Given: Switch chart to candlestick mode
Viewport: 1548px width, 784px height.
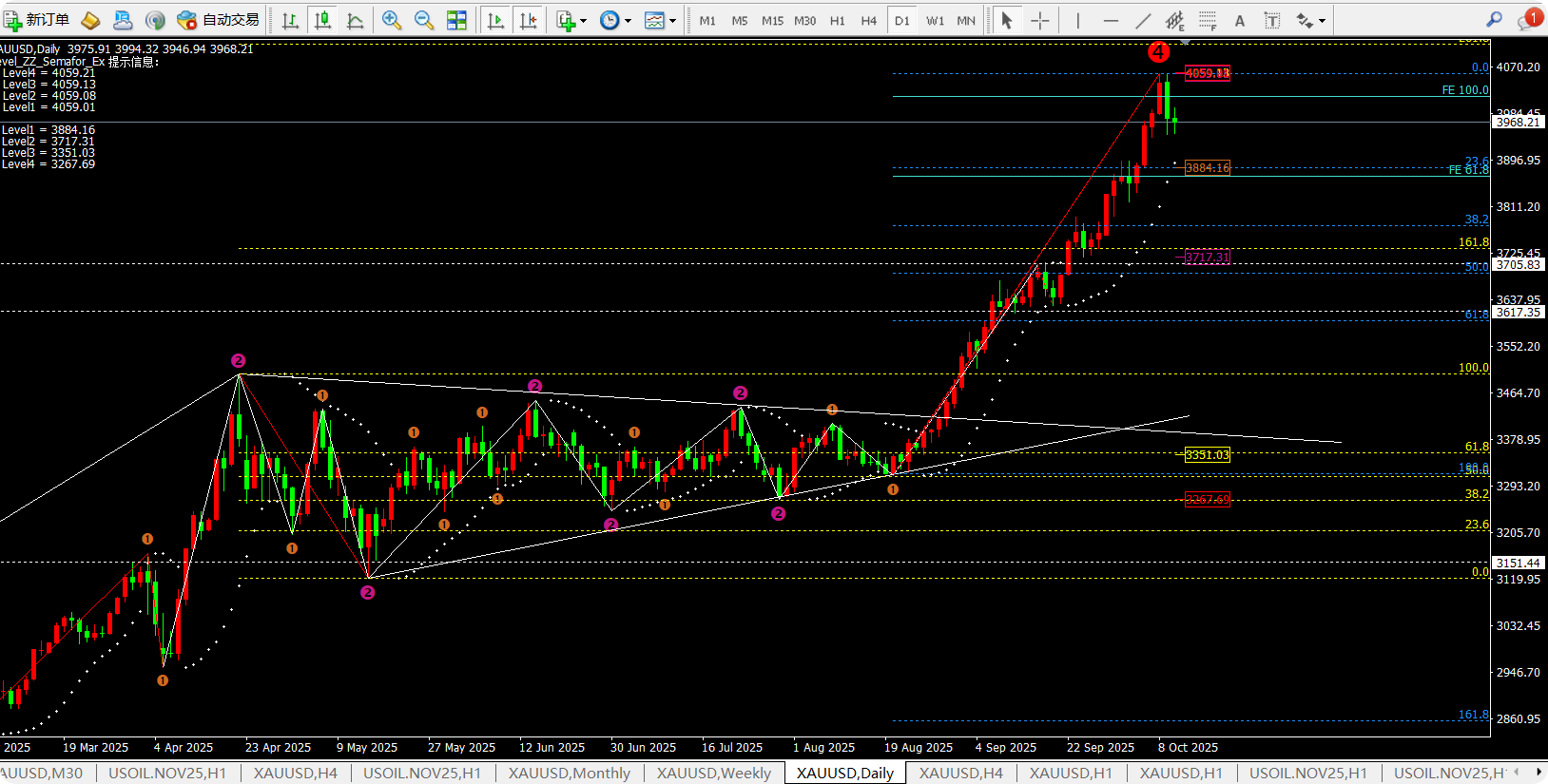Looking at the screenshot, I should click(x=322, y=20).
